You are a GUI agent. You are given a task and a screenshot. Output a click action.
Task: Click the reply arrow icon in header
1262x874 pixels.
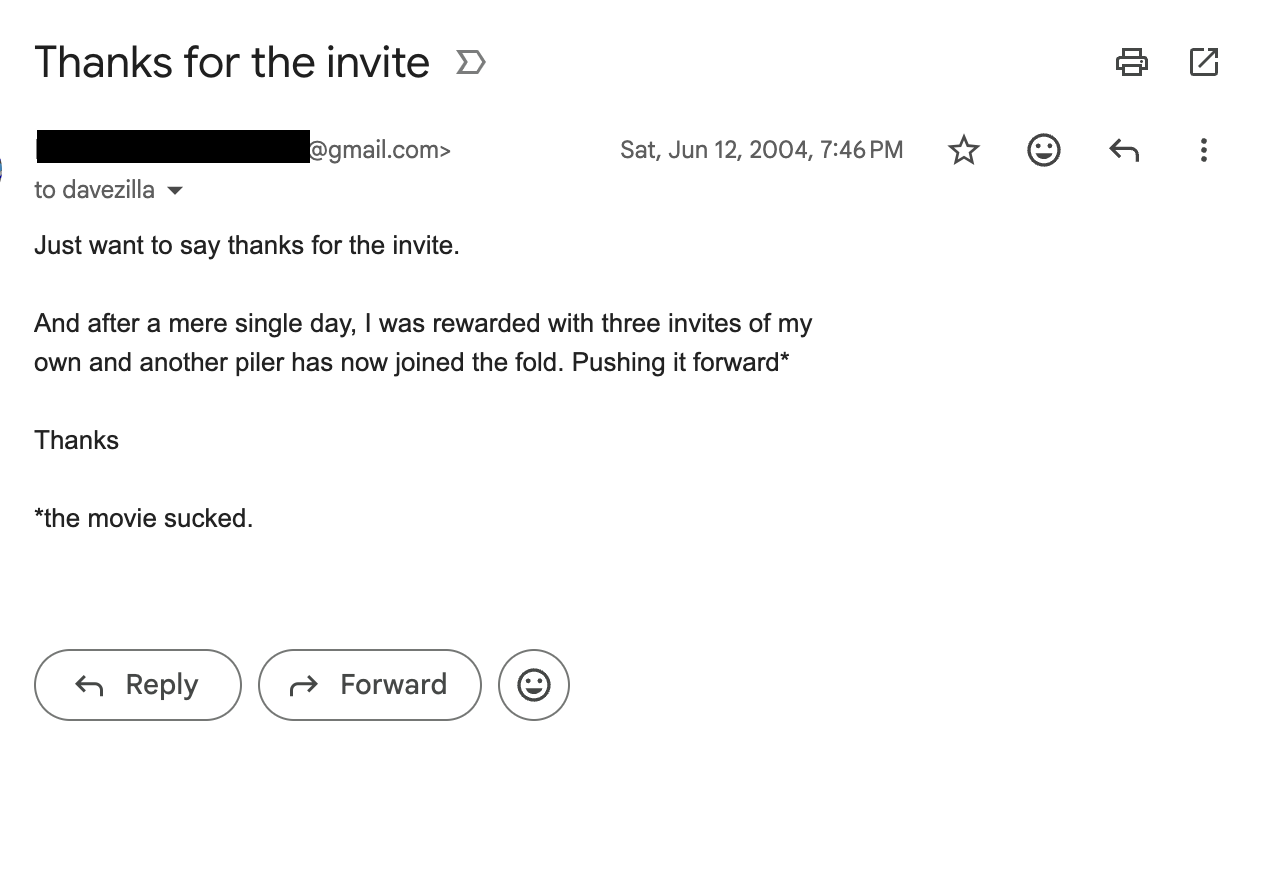click(x=1124, y=150)
